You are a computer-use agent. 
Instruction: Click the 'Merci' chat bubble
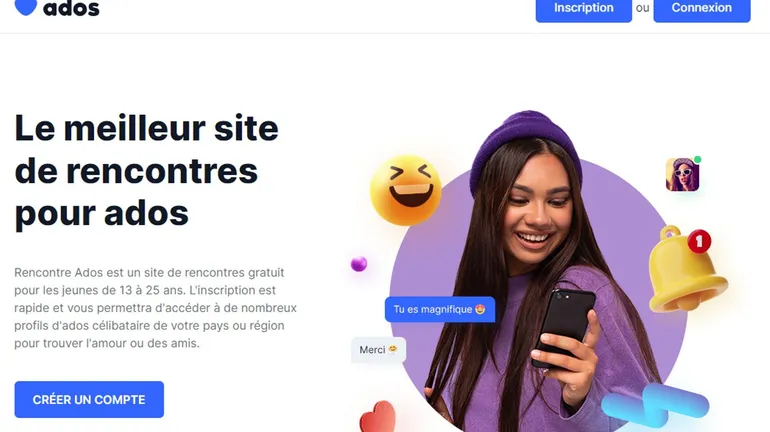coord(379,350)
